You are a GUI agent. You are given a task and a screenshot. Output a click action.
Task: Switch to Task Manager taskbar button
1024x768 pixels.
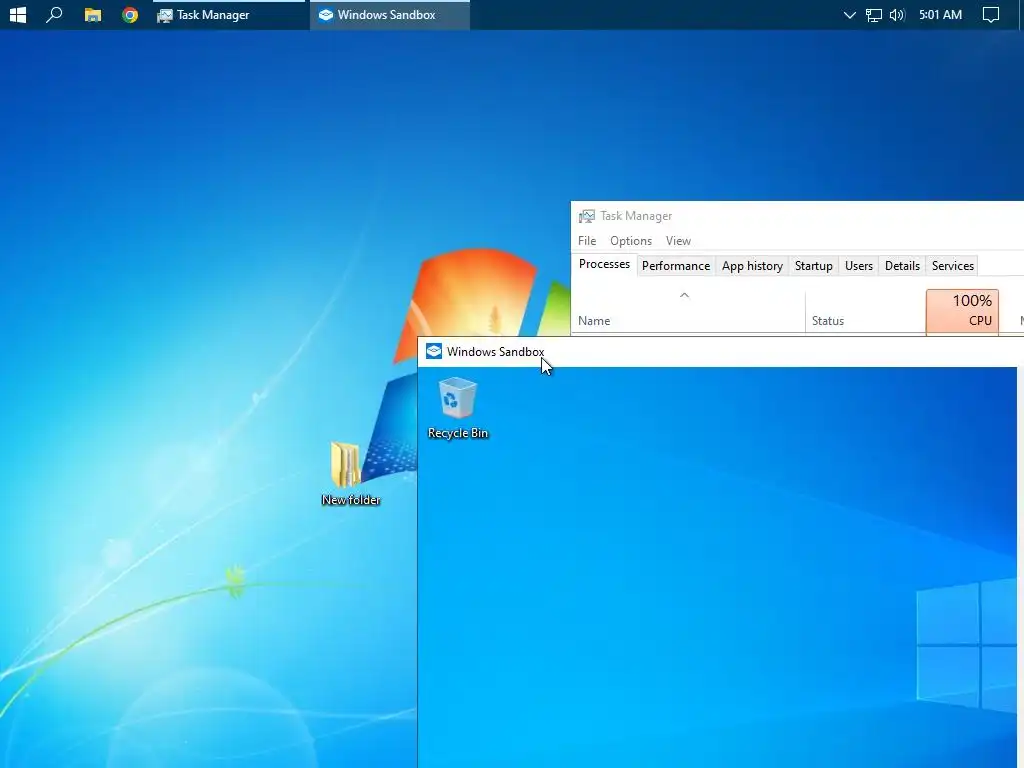coord(228,14)
